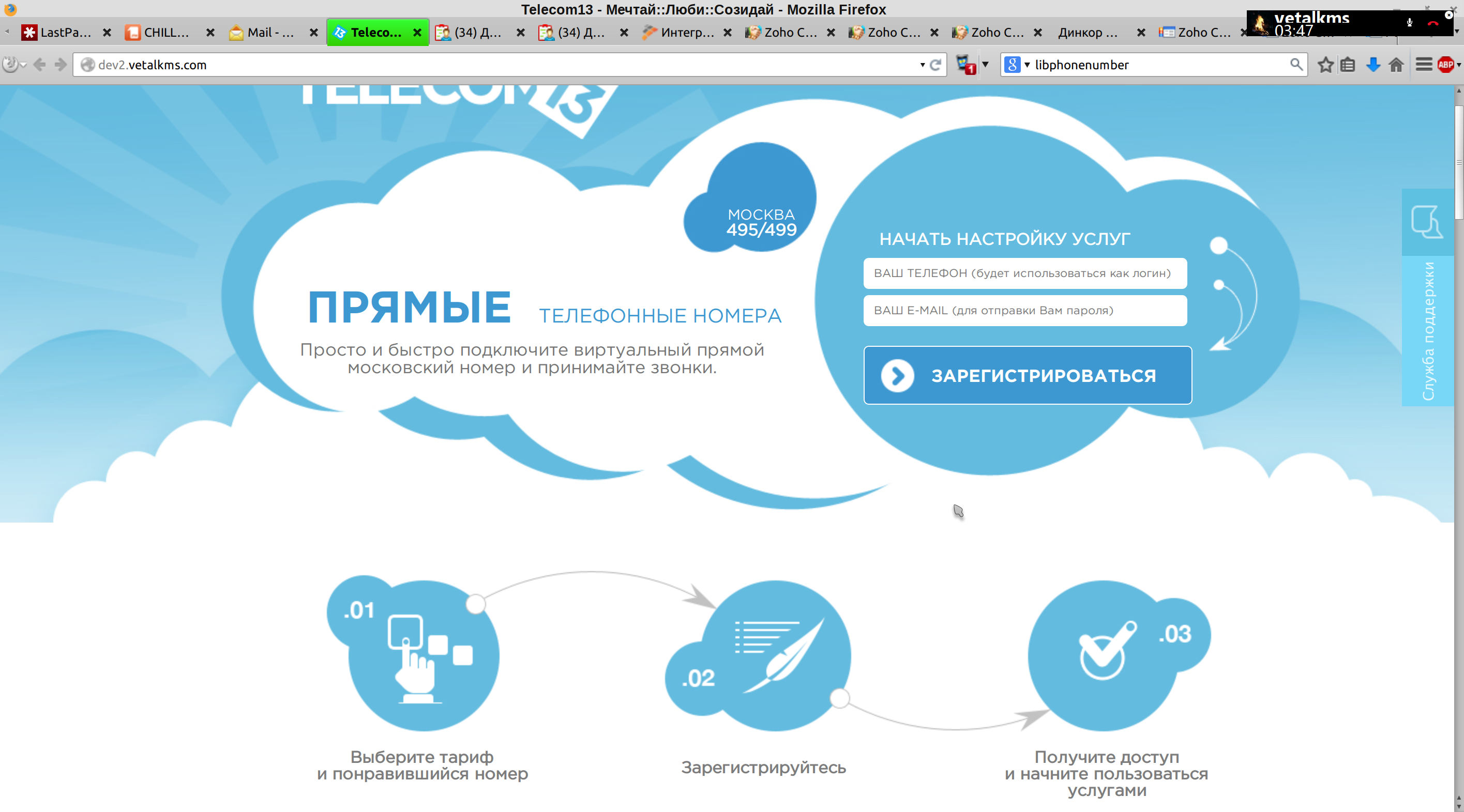This screenshot has height=812, width=1464.
Task: Open the Firefox hamburger menu
Action: point(1423,64)
